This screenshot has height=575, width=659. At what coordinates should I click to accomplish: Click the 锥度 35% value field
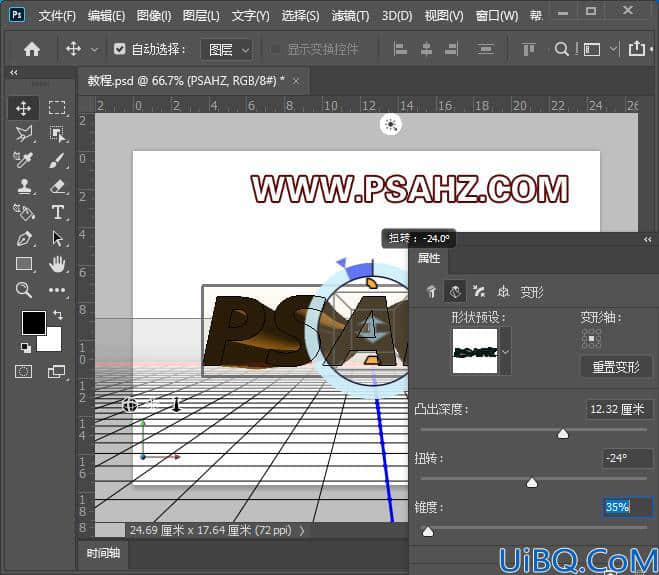628,507
